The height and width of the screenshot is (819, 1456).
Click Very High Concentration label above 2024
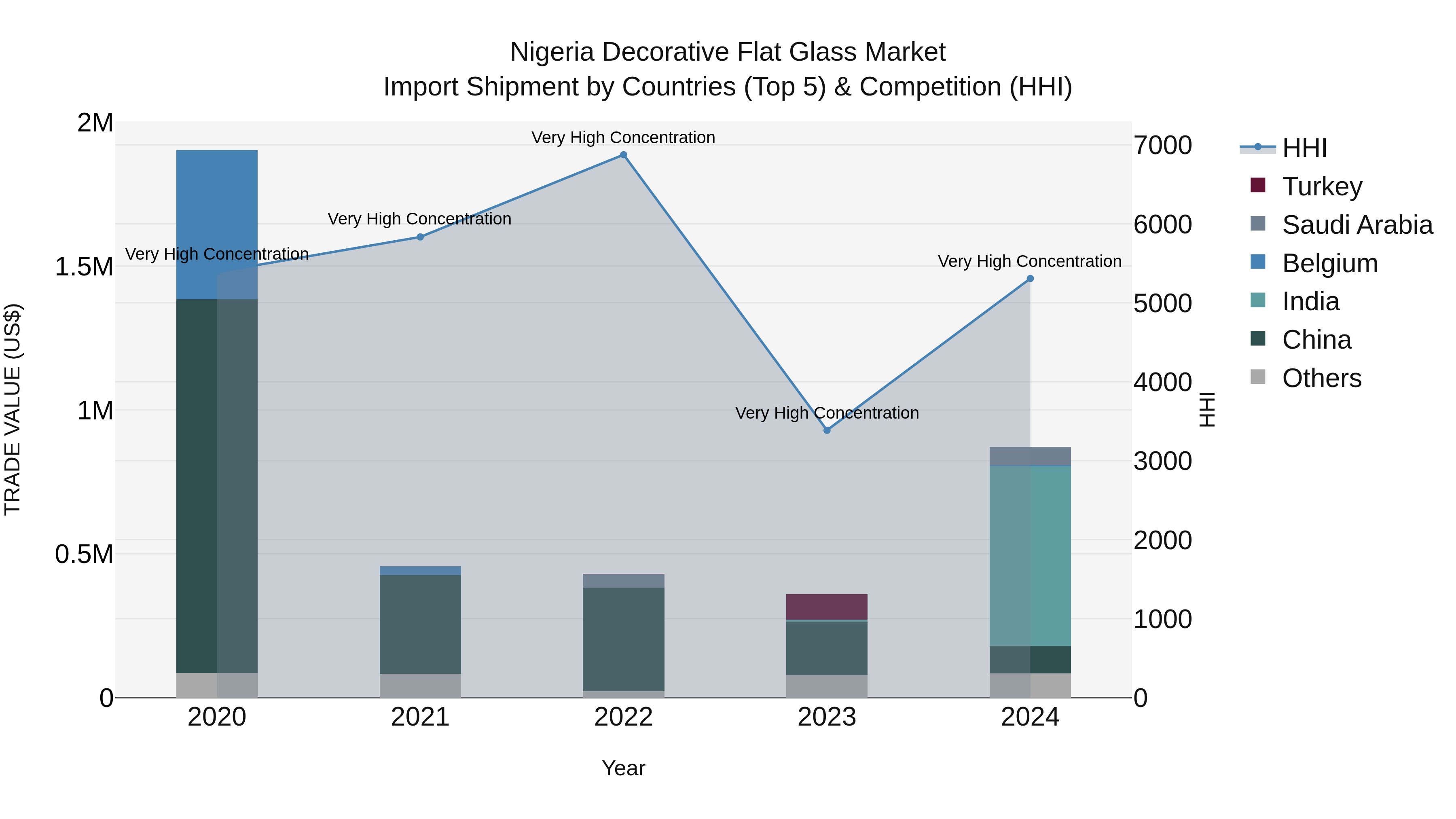1030,261
